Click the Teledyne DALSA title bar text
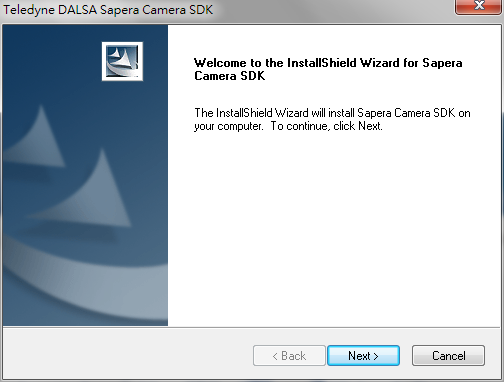This screenshot has width=504, height=382. pyautogui.click(x=108, y=9)
